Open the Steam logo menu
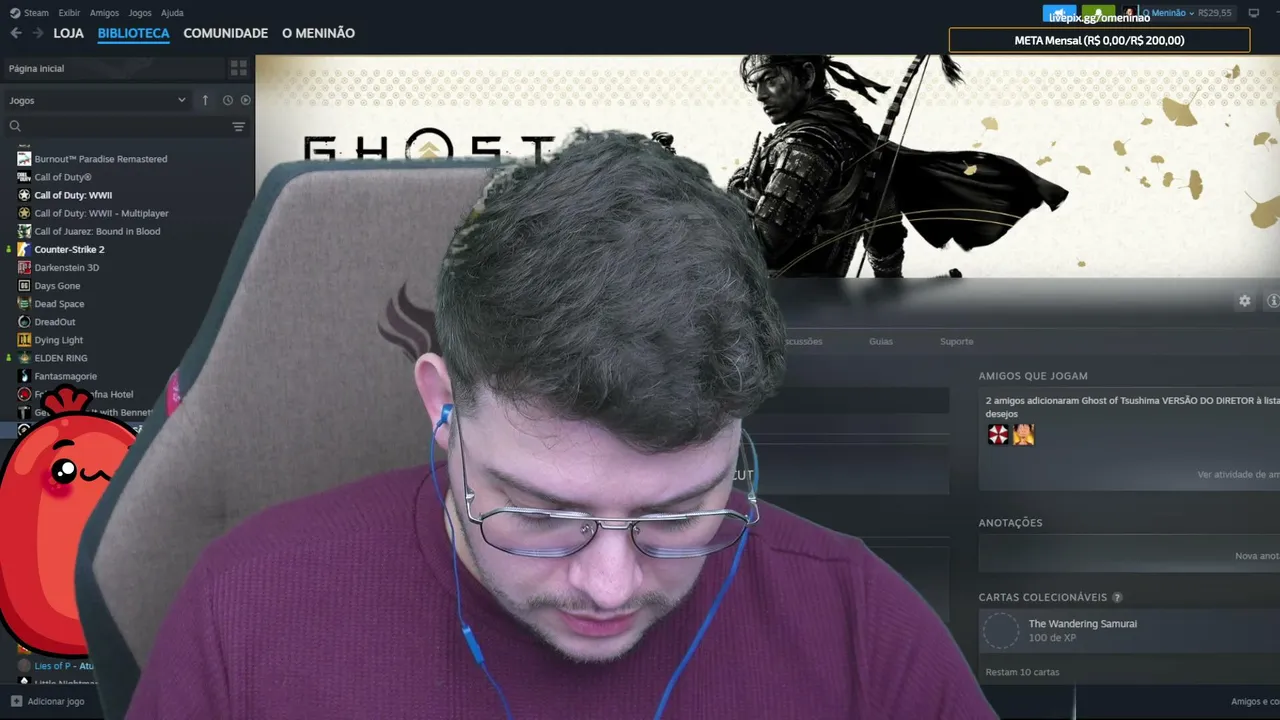Screen dimensions: 1280x720 (x=15, y=13)
